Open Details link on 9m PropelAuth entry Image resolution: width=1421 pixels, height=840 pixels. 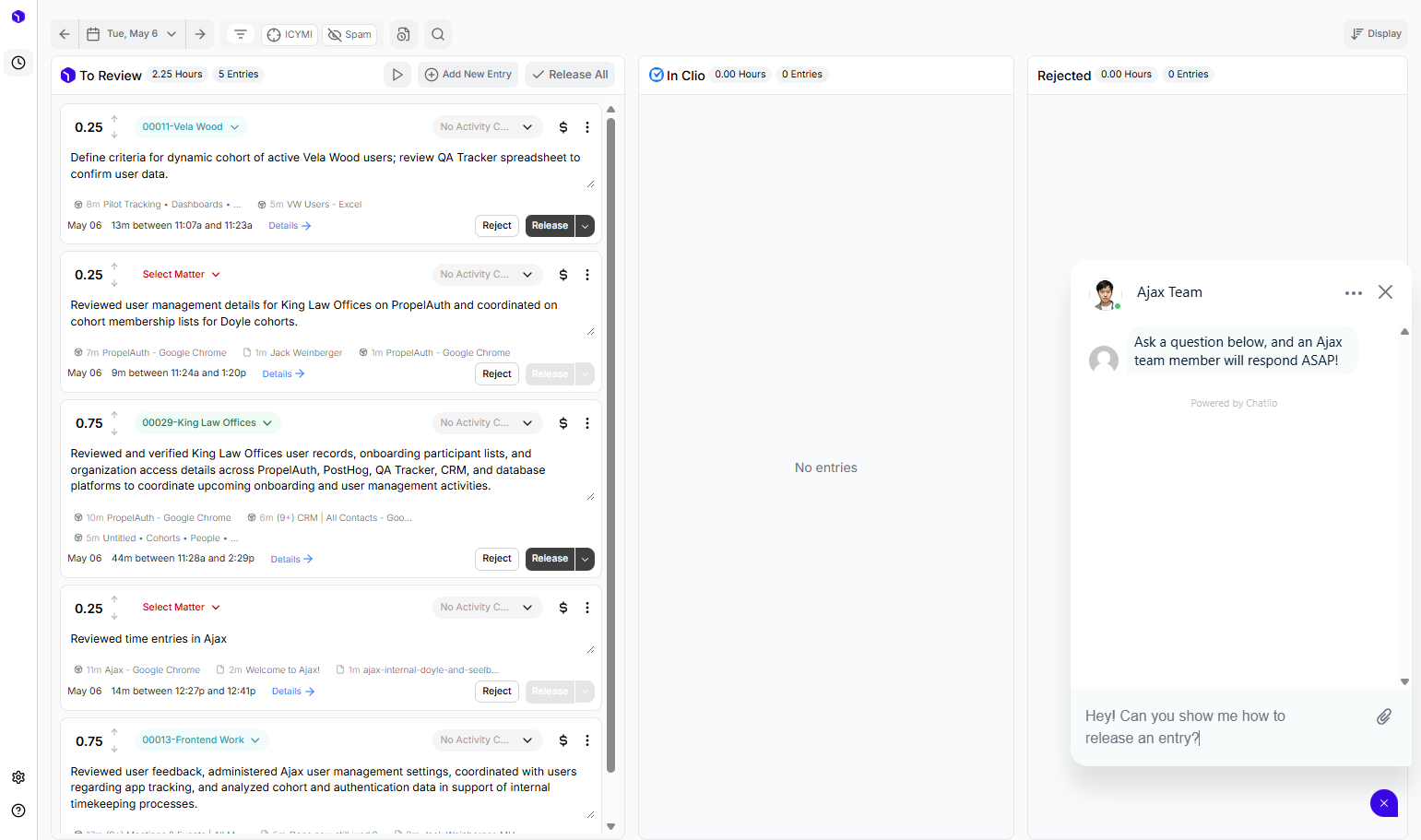click(x=283, y=374)
